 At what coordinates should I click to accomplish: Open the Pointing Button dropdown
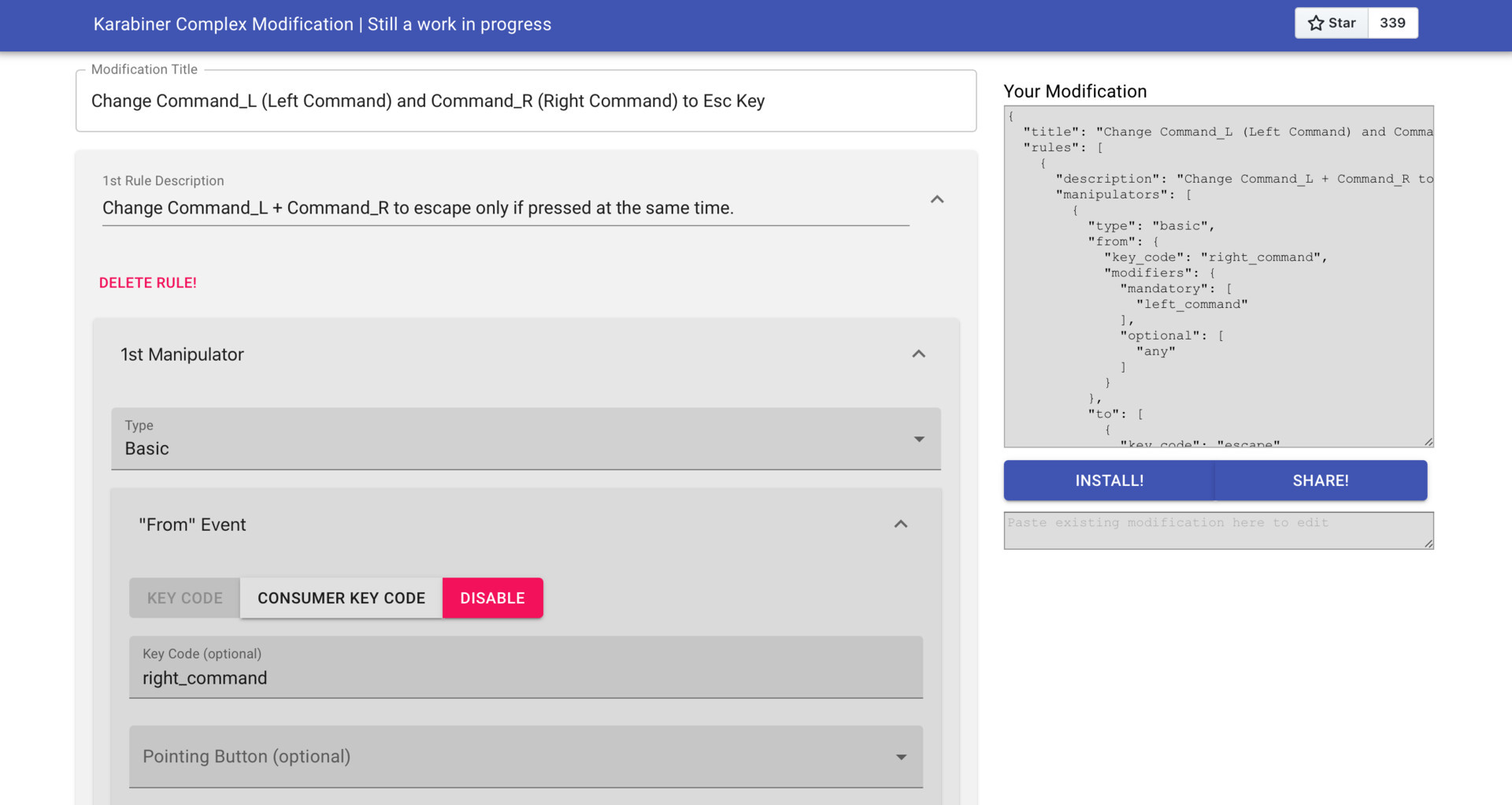pos(526,756)
